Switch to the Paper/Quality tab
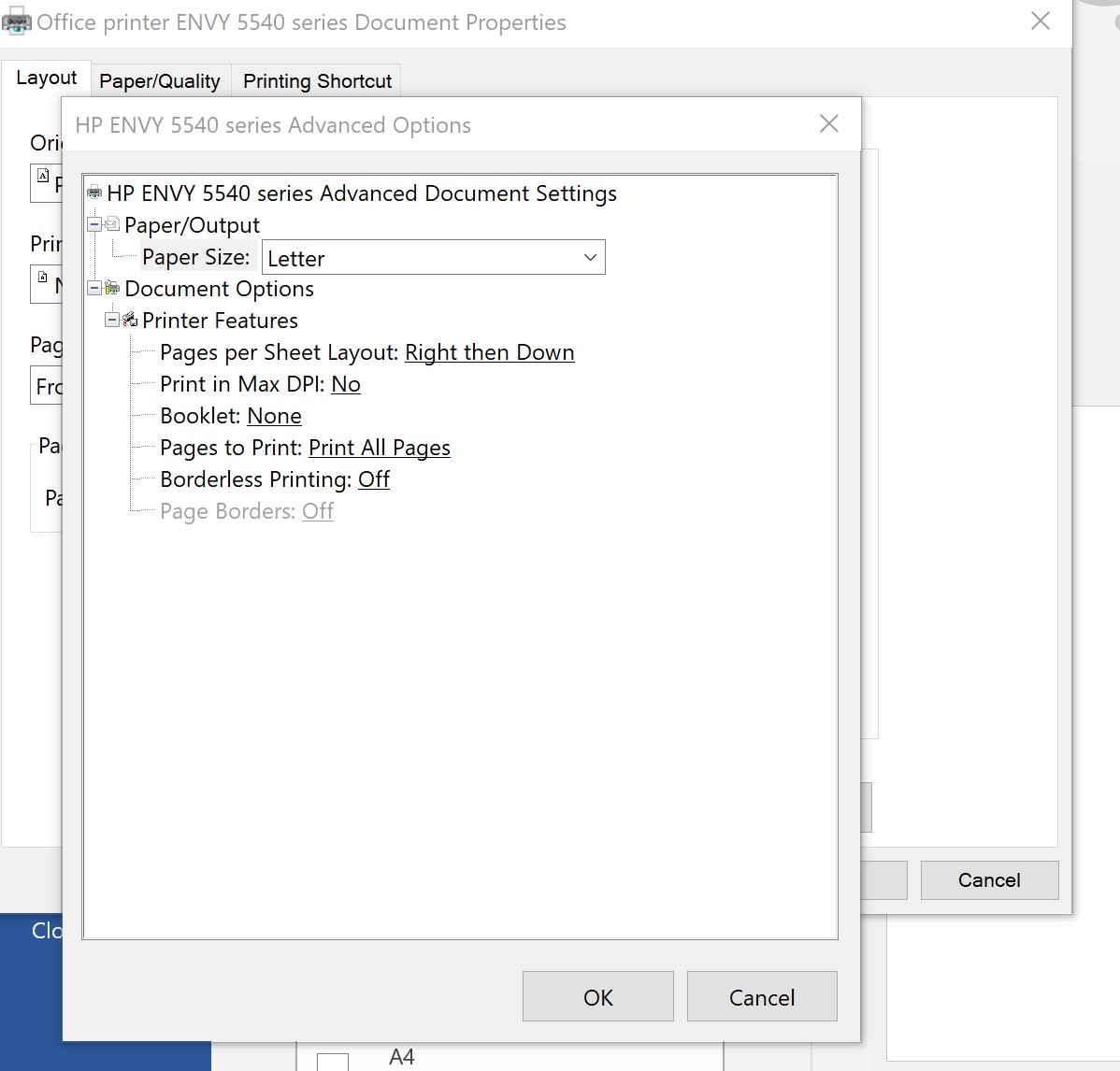 [160, 81]
